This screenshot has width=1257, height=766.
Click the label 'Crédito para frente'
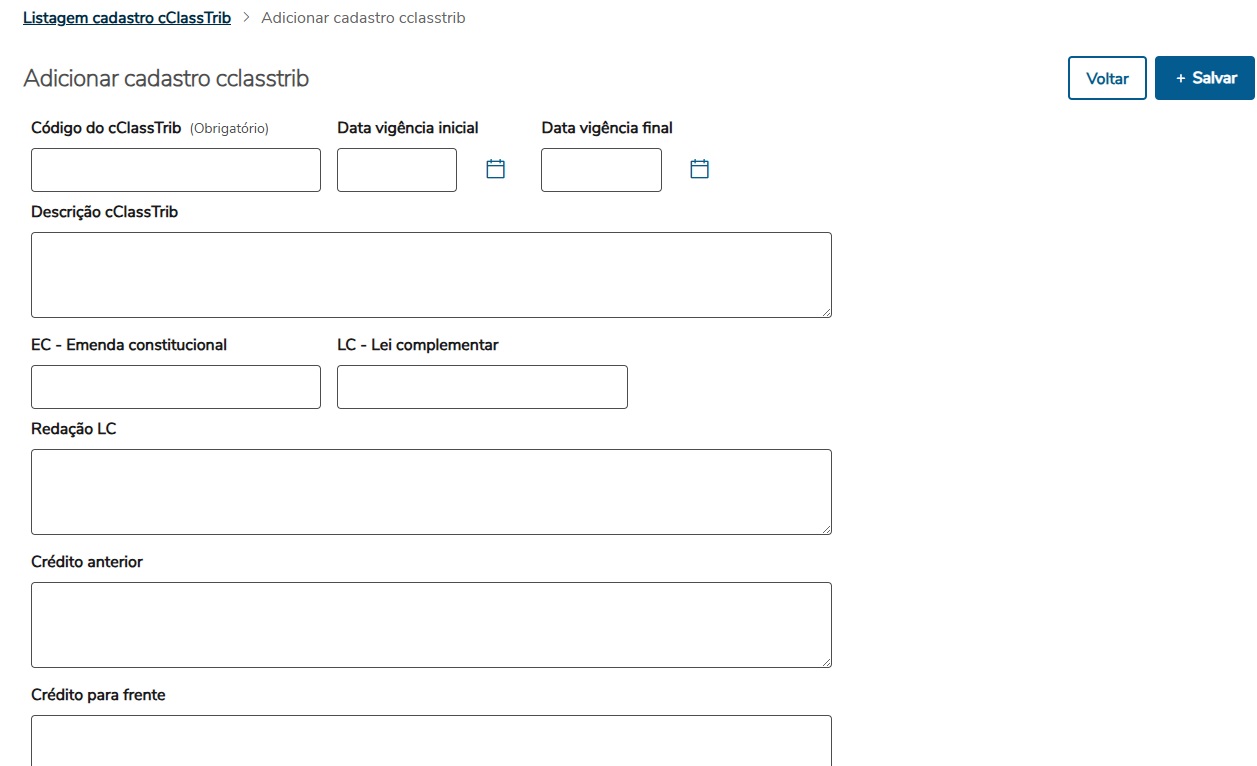click(98, 695)
